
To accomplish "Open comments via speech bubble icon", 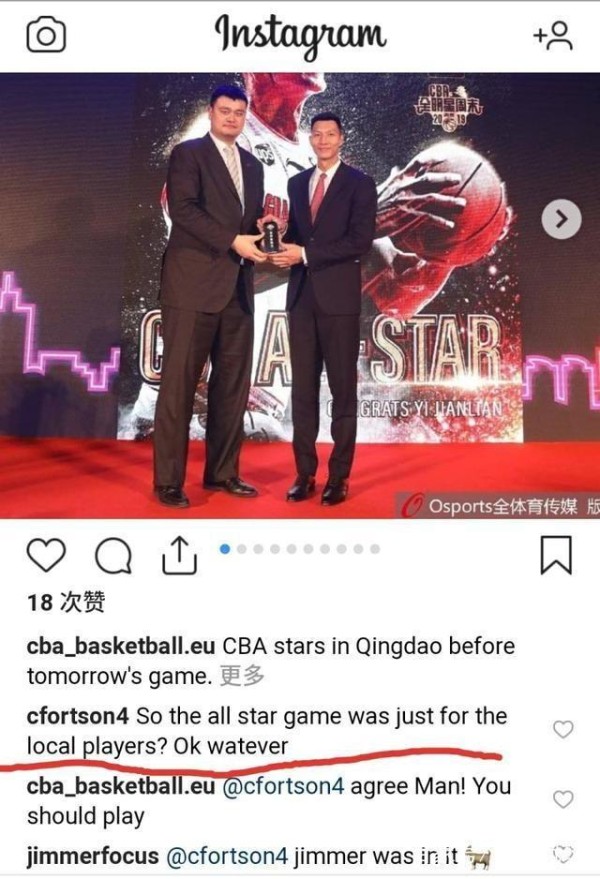I will click(113, 556).
